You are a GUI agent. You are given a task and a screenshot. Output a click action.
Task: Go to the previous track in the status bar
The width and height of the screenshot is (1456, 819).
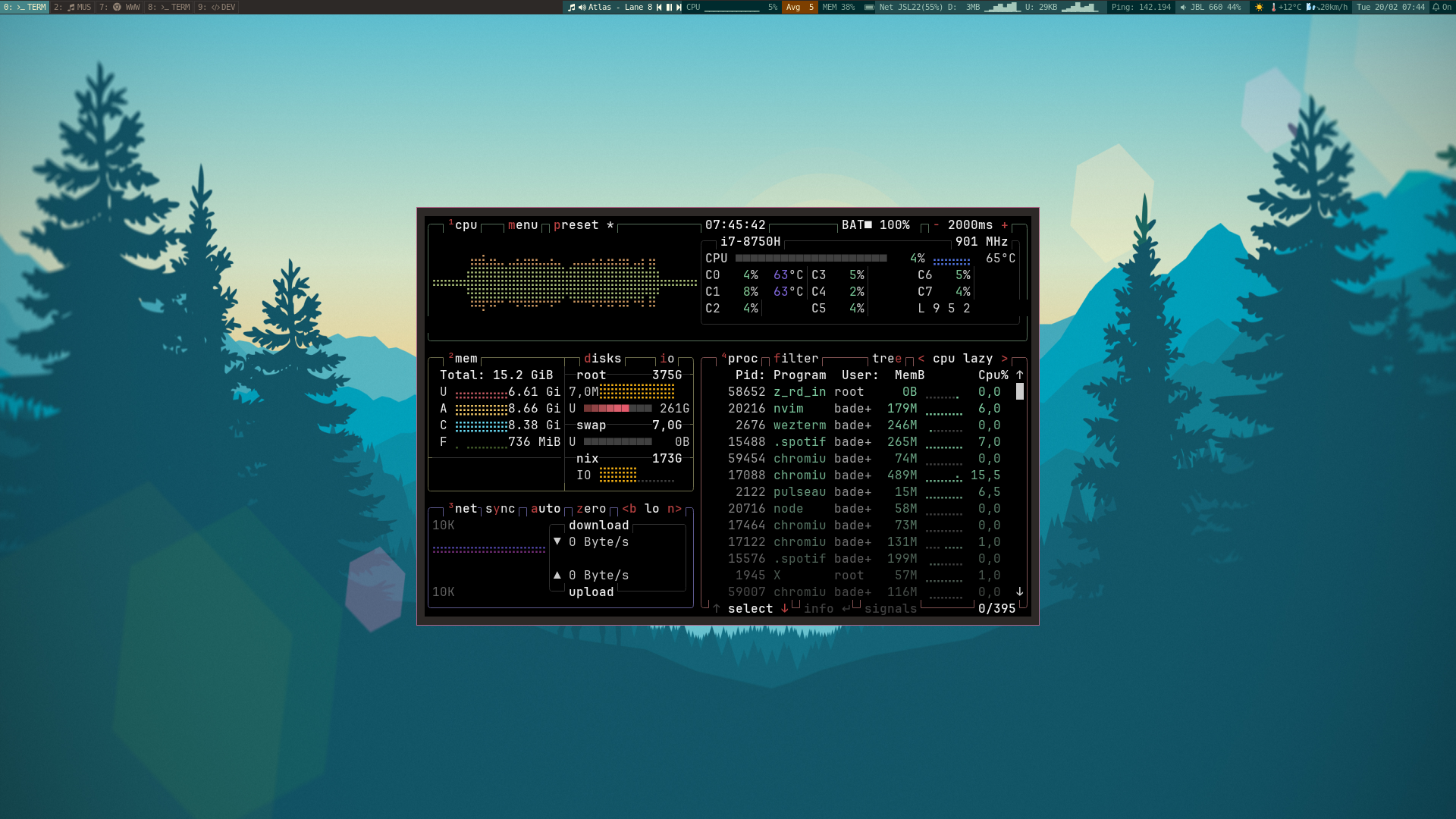(659, 7)
